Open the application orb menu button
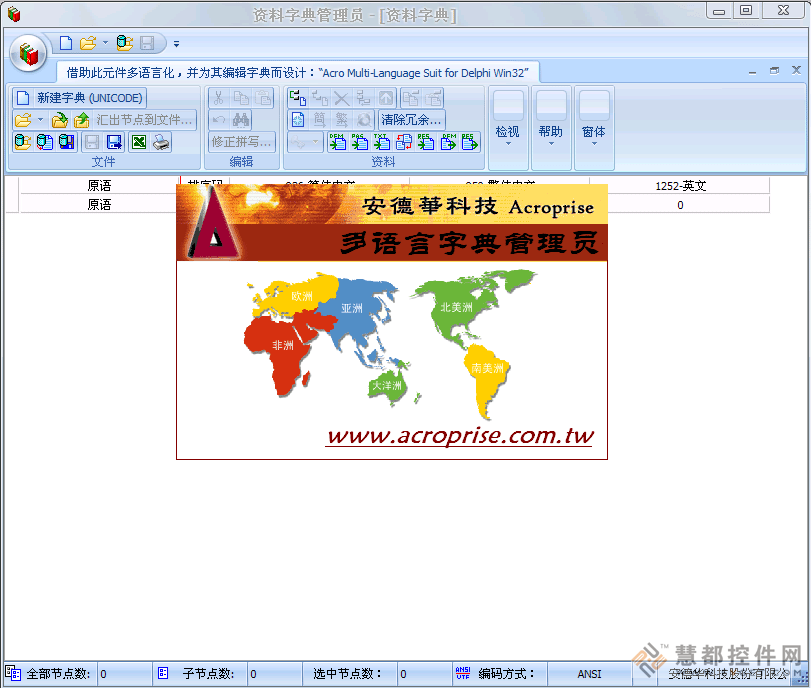The image size is (811, 688). pyautogui.click(x=28, y=53)
